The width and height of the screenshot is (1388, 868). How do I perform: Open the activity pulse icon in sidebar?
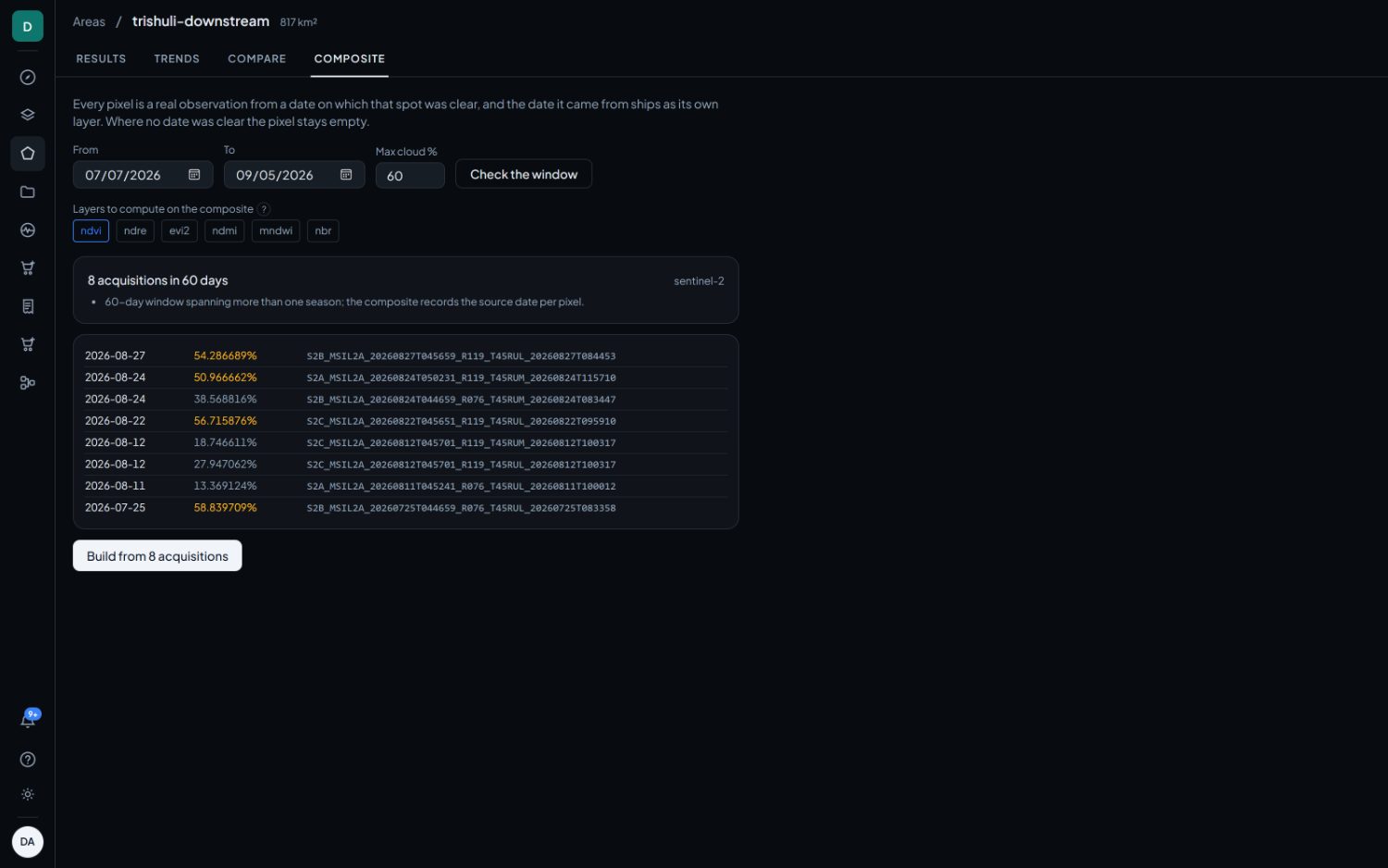tap(28, 230)
